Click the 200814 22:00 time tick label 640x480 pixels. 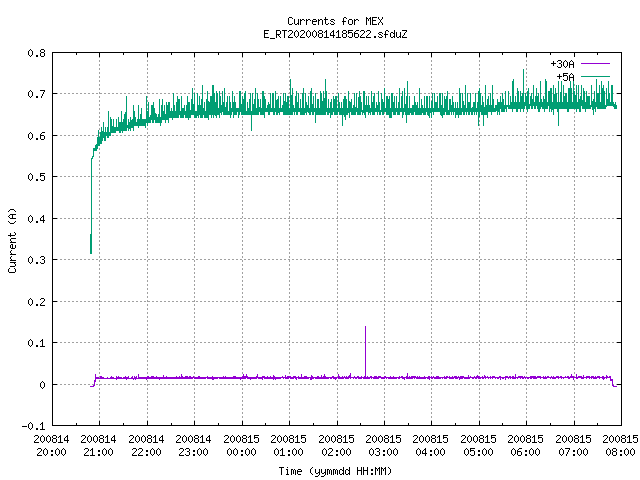click(x=147, y=445)
